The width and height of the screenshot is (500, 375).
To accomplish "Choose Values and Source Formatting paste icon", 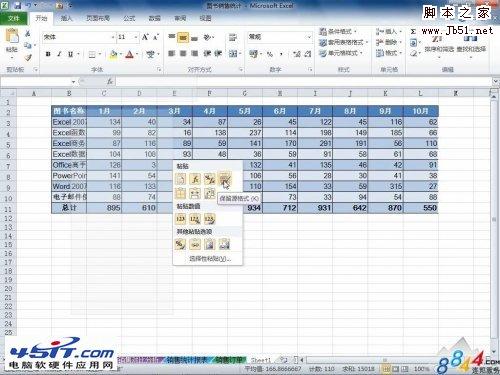I will [x=209, y=219].
